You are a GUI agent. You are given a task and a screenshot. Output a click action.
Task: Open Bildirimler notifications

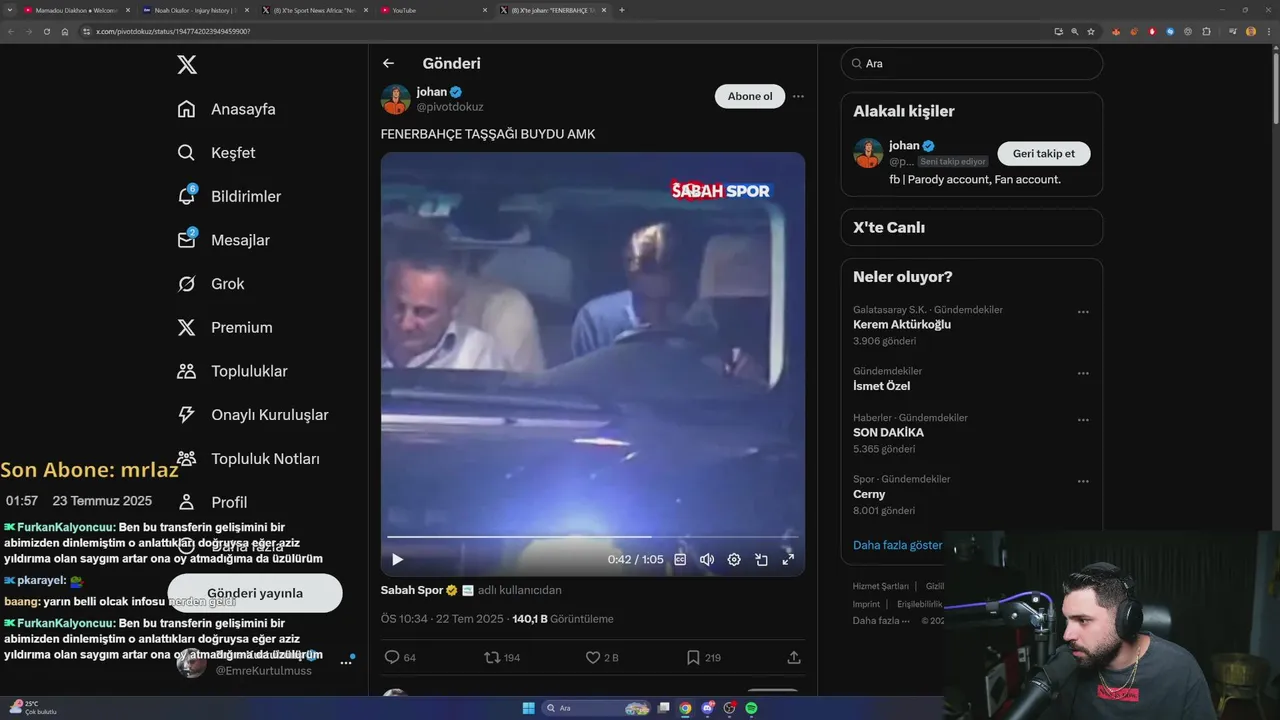coord(229,196)
